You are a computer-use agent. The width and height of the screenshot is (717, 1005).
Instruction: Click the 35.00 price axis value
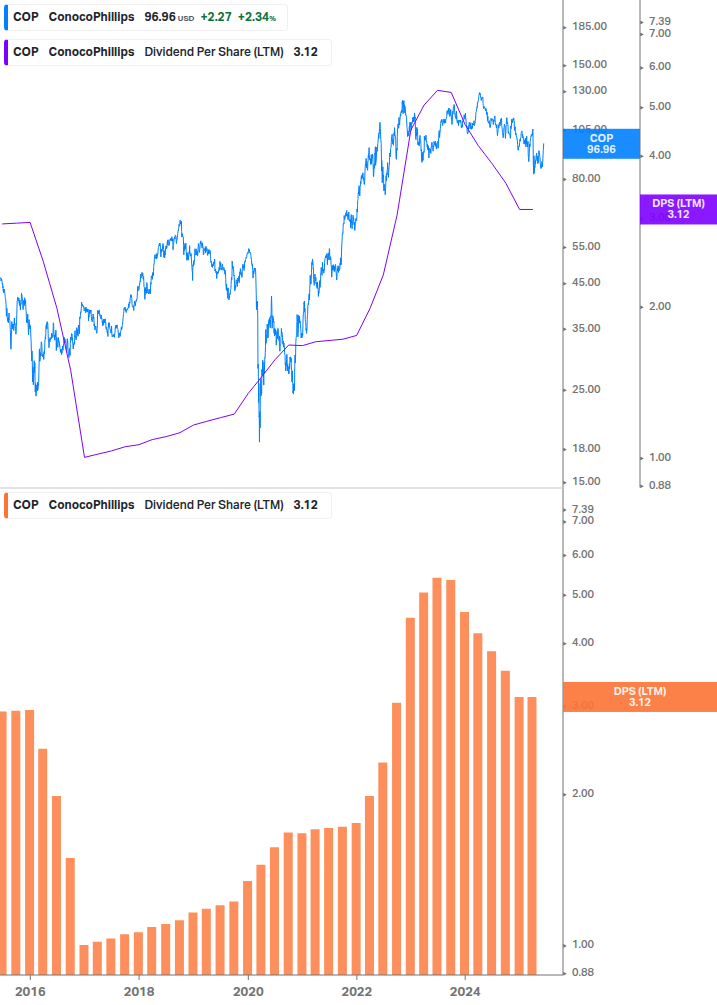click(586, 328)
